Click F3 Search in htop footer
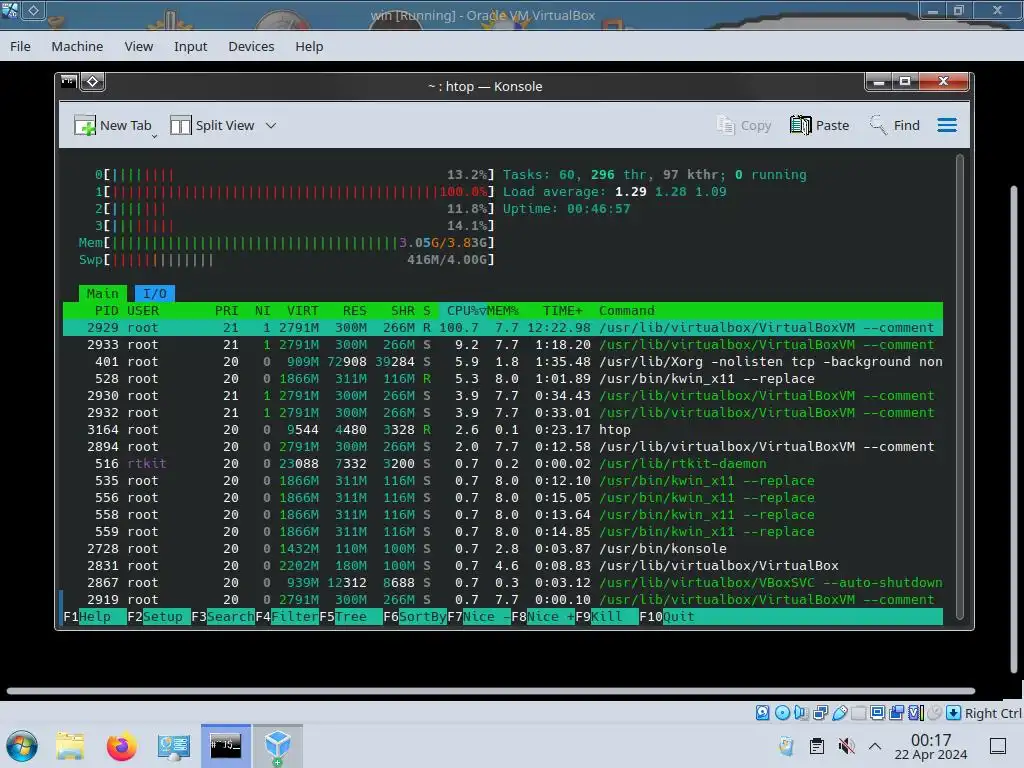The image size is (1024, 768). click(223, 616)
